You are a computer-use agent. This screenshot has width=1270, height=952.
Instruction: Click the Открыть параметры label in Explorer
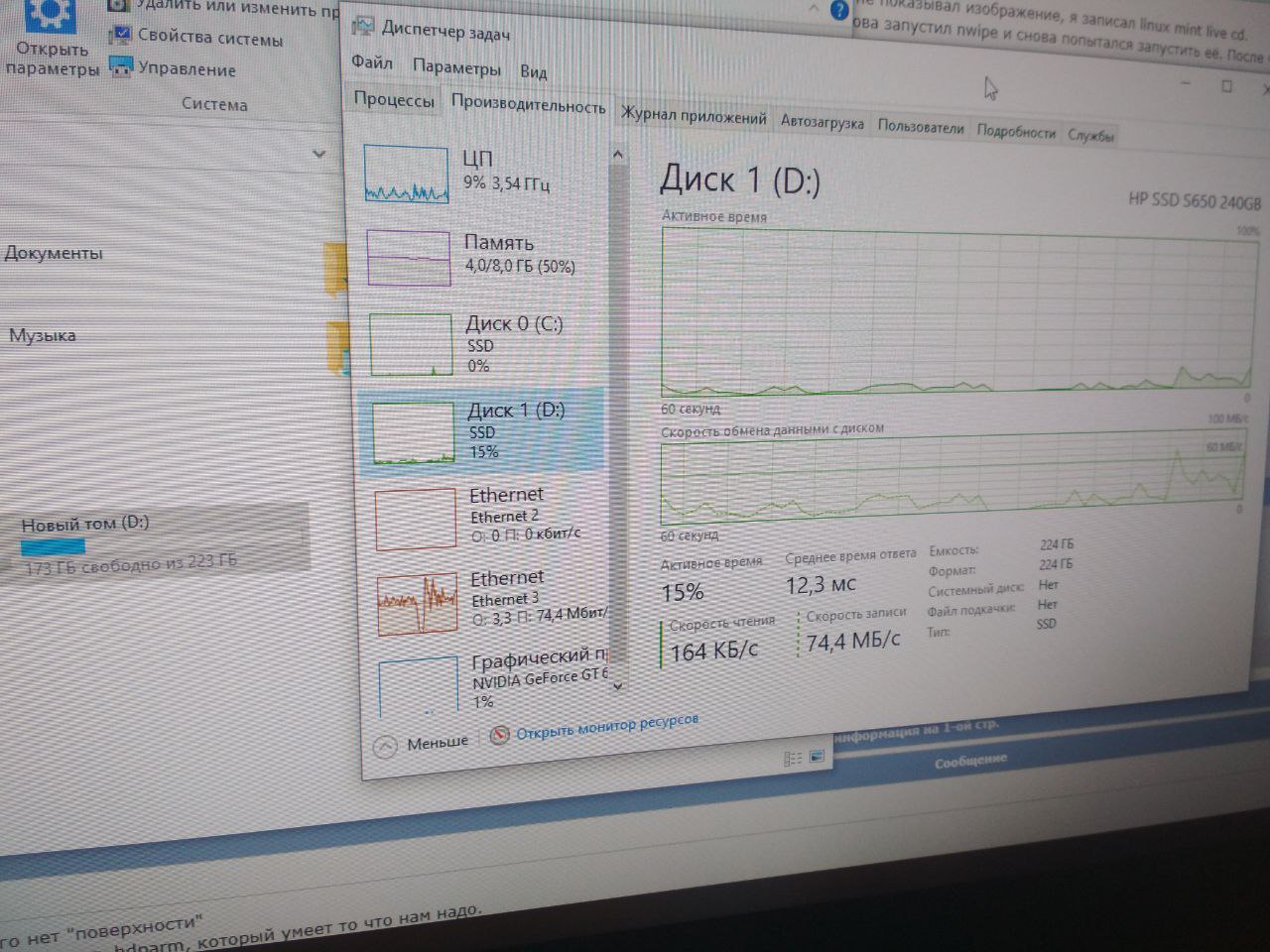tap(52, 59)
